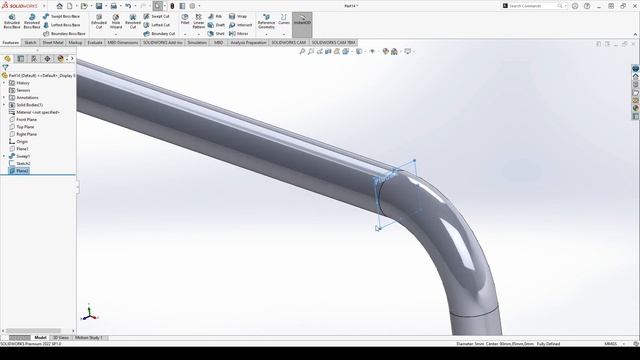
Task: Select the Boundary Boss/Base command
Action: (x=64, y=33)
